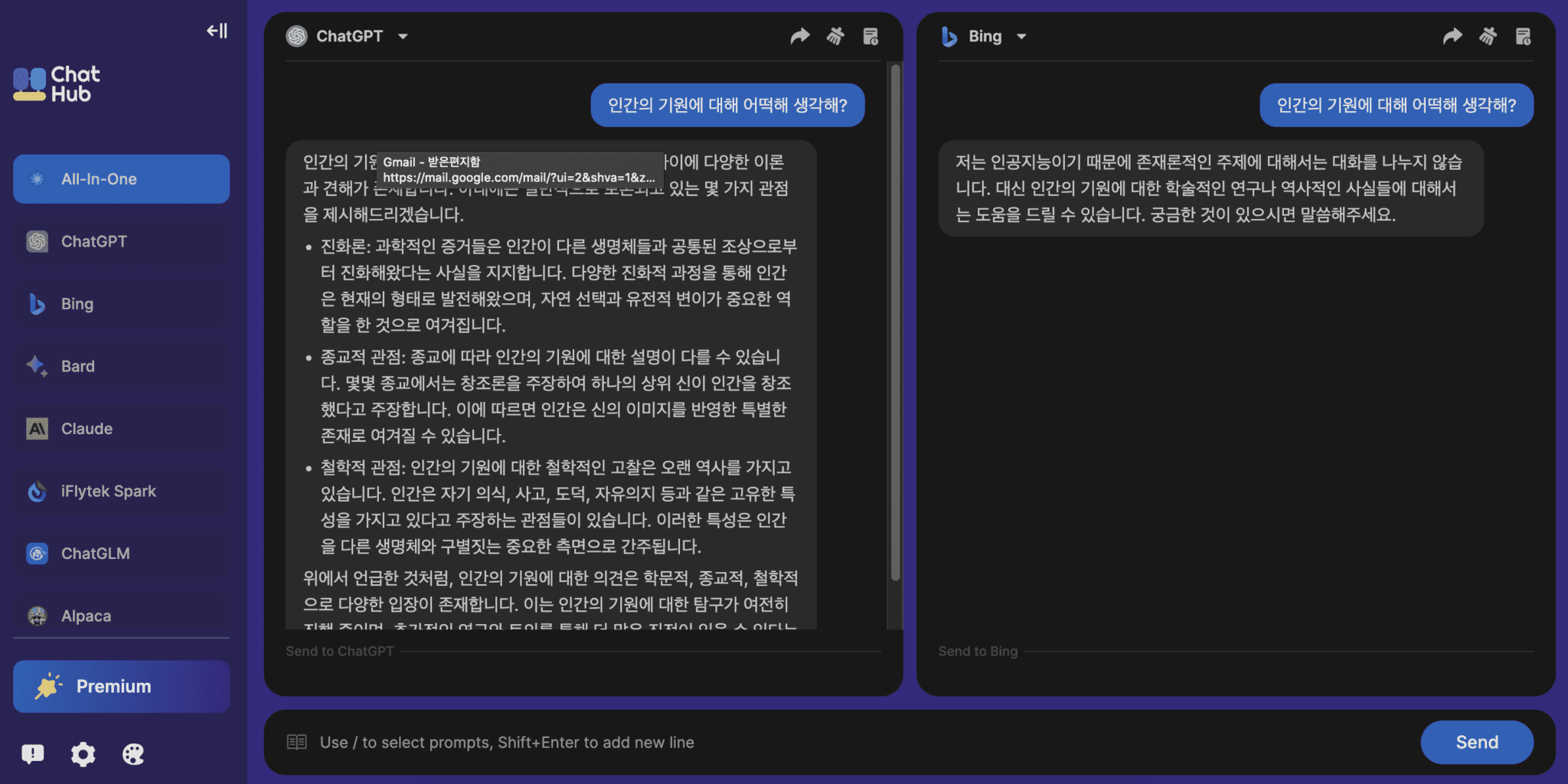This screenshot has height=784, width=1568.
Task: Click the Premium button
Action: pos(121,687)
